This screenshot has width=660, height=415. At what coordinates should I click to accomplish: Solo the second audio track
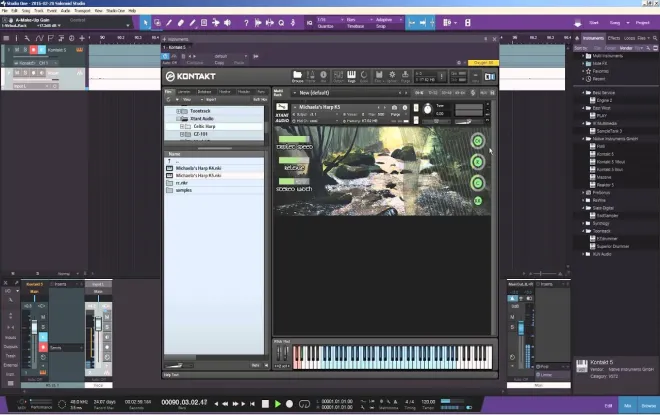coord(25,73)
